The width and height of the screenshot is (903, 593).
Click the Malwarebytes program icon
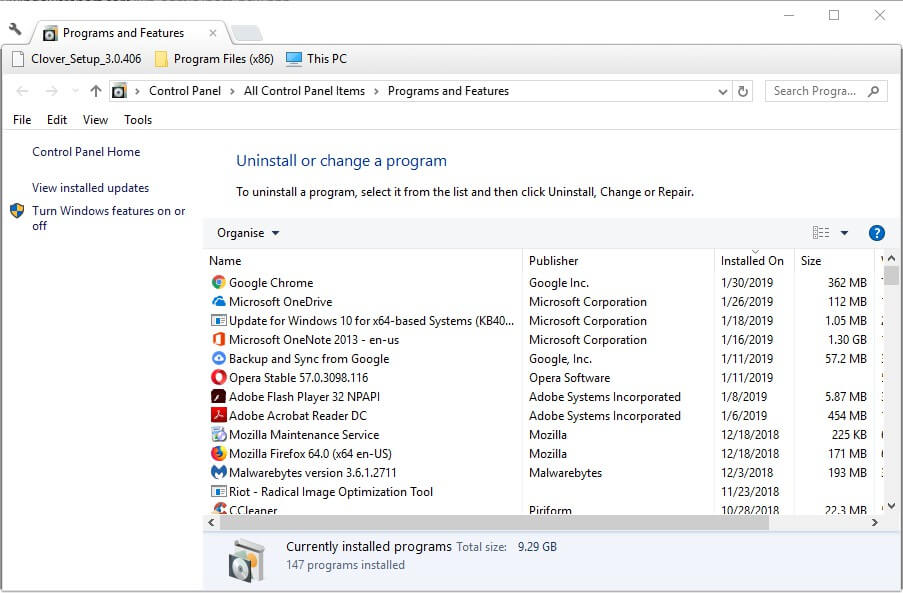(x=218, y=472)
